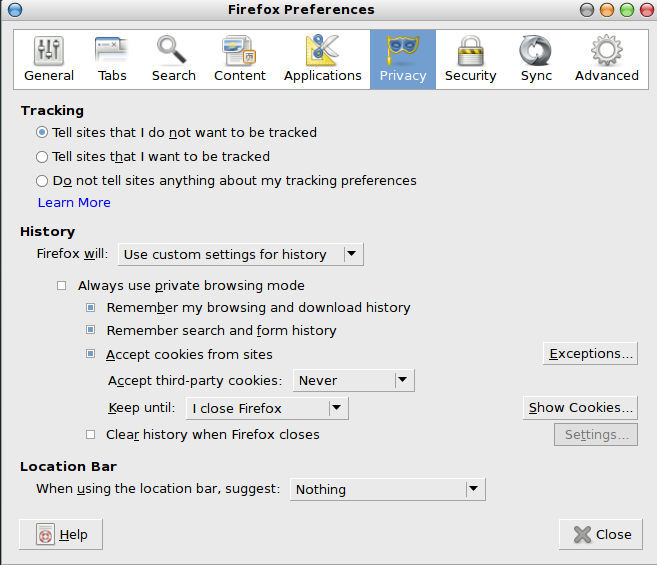Click the window menu icon in title bar
This screenshot has height=565, width=657.
(15, 9)
